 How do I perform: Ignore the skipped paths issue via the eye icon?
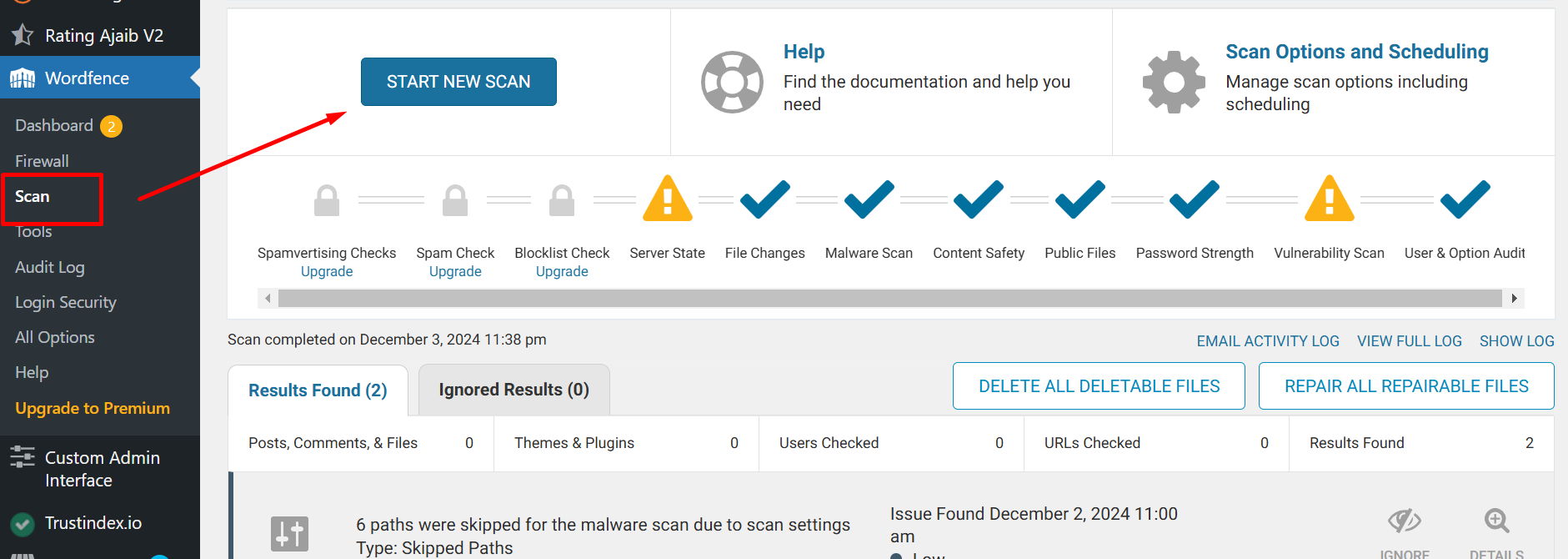1405,521
